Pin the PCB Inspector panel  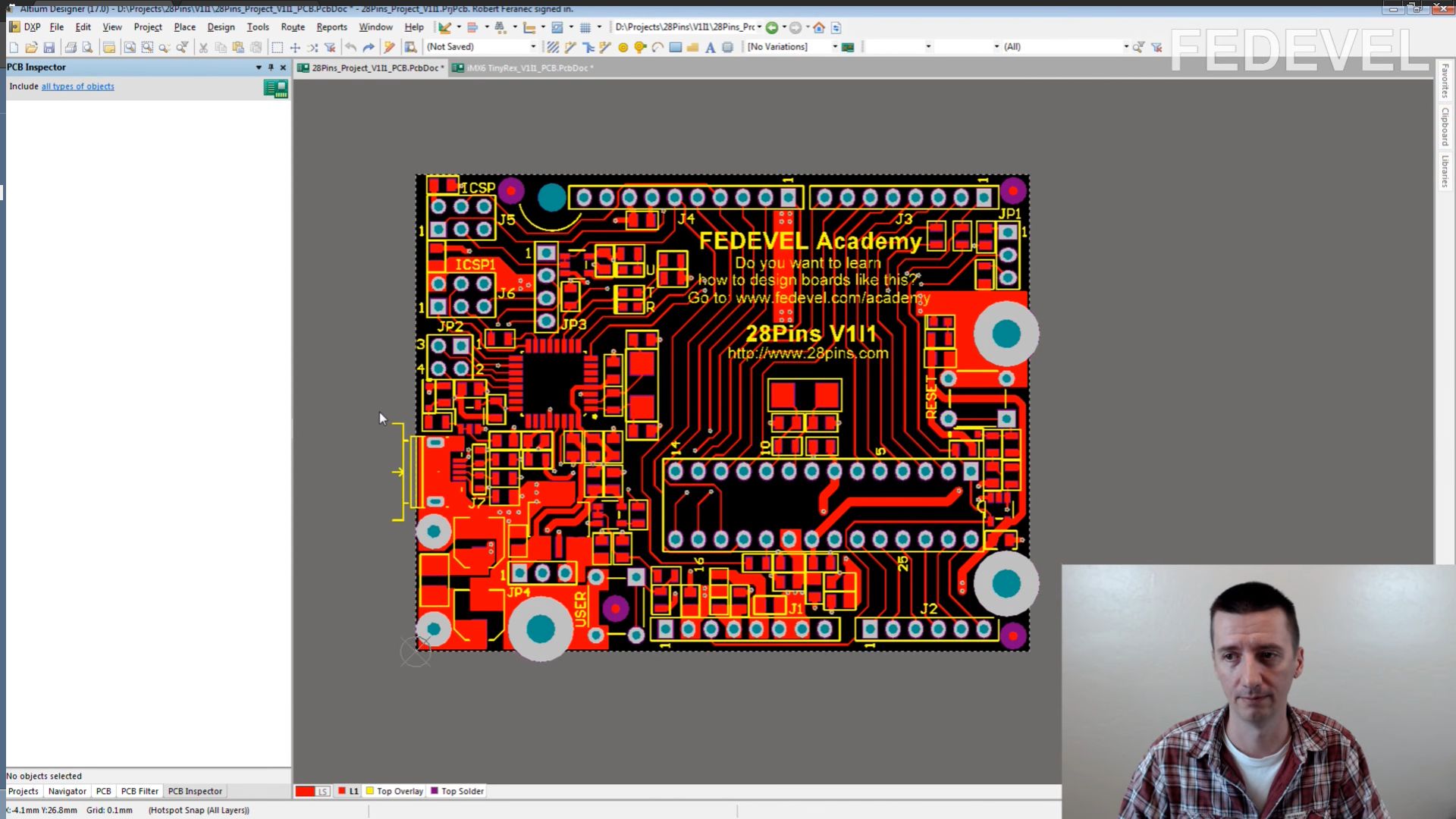[x=271, y=67]
